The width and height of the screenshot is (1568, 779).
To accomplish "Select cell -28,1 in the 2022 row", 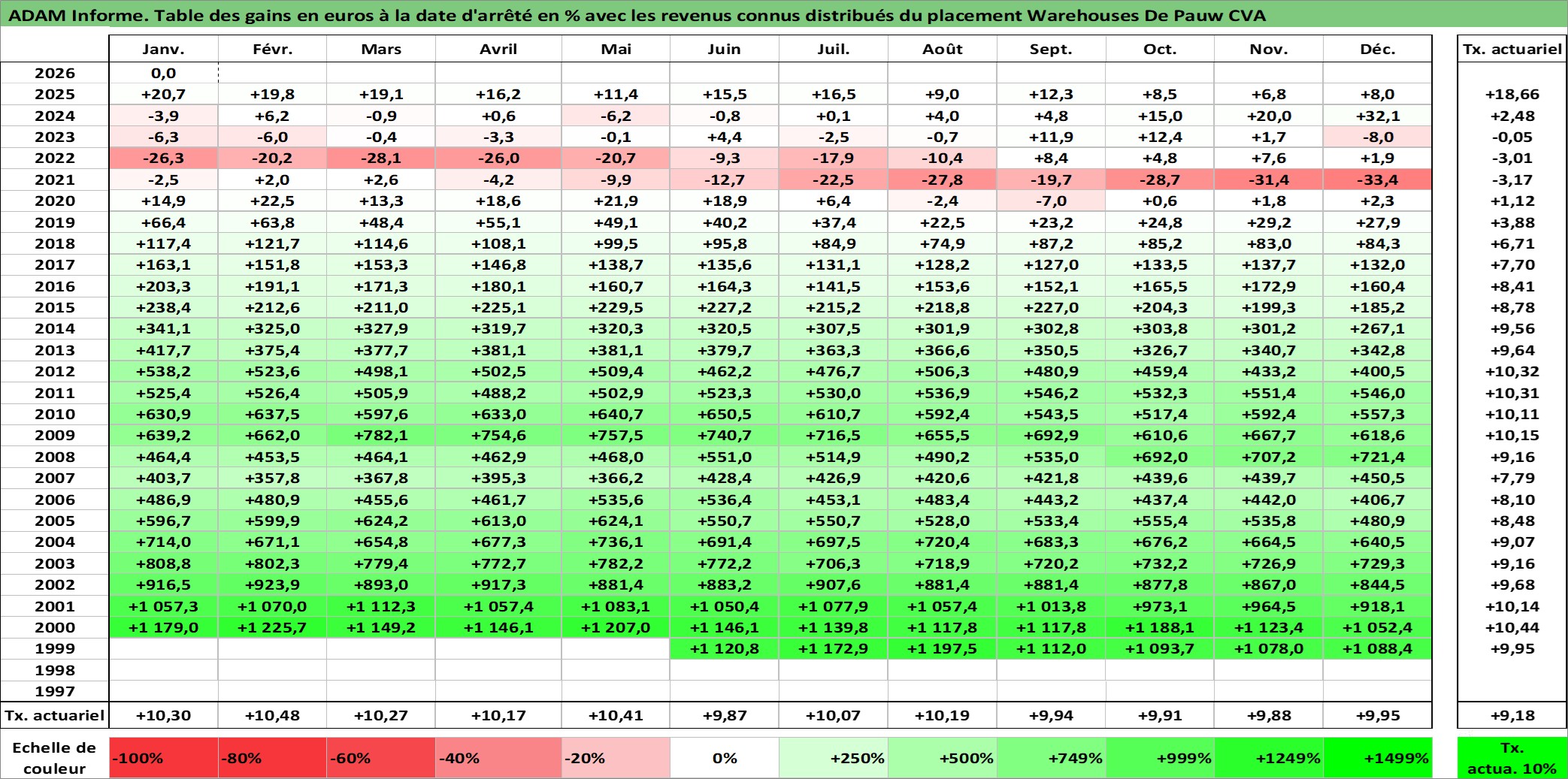I will 381,159.
